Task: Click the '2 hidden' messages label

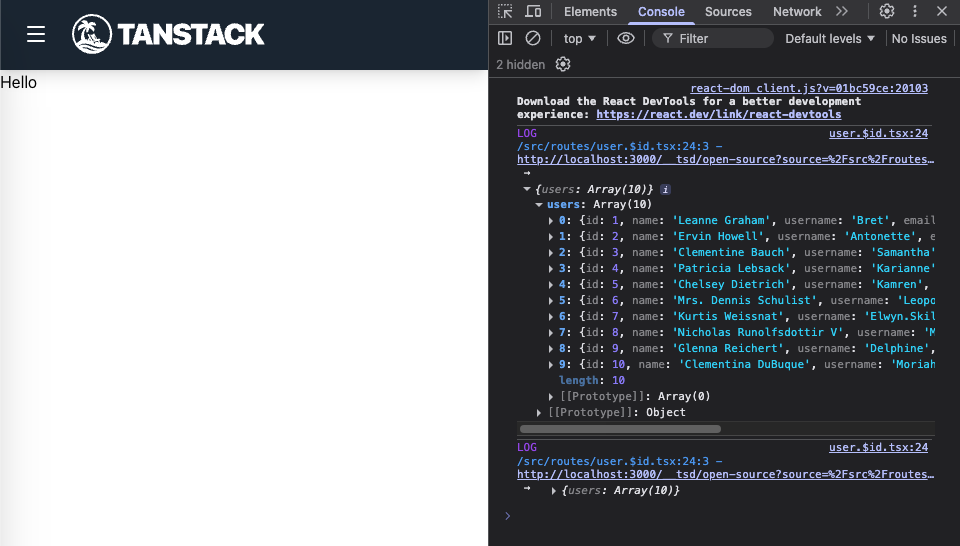Action: coord(520,65)
